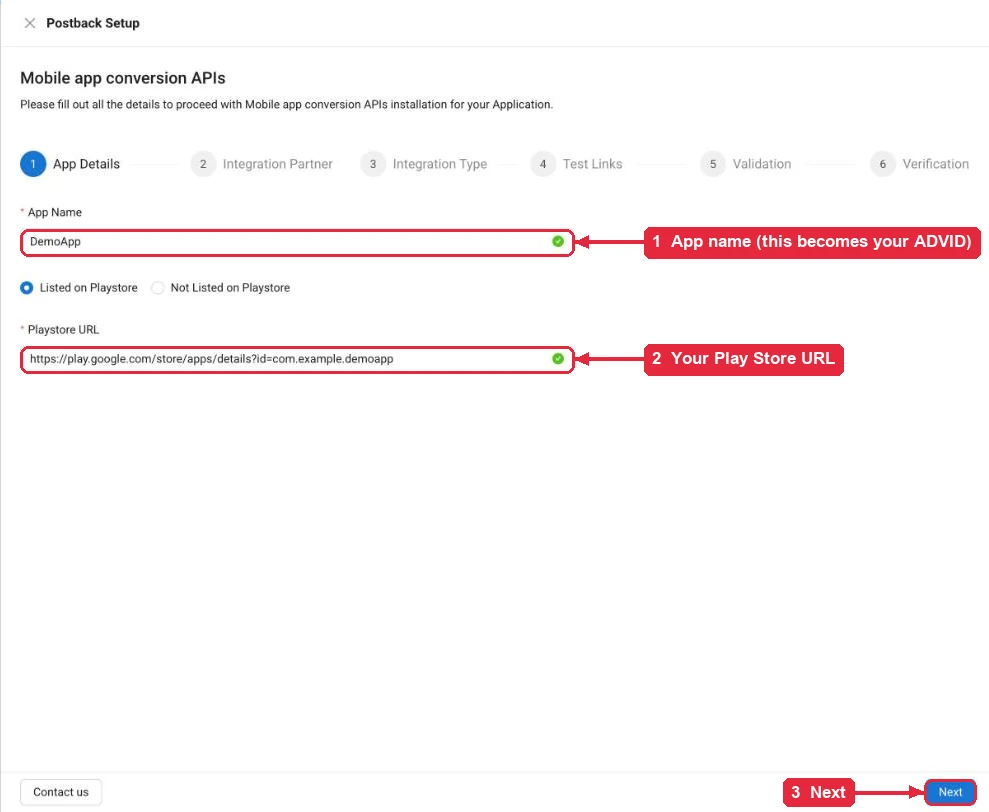The height and width of the screenshot is (812, 989).
Task: Go to Integration Type step
Action: [424, 164]
